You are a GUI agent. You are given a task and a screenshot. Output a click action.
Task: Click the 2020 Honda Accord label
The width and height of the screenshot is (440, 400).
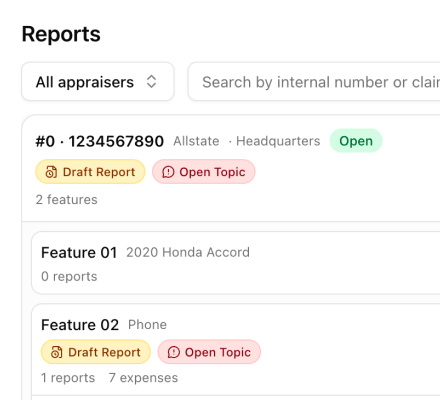coord(188,252)
